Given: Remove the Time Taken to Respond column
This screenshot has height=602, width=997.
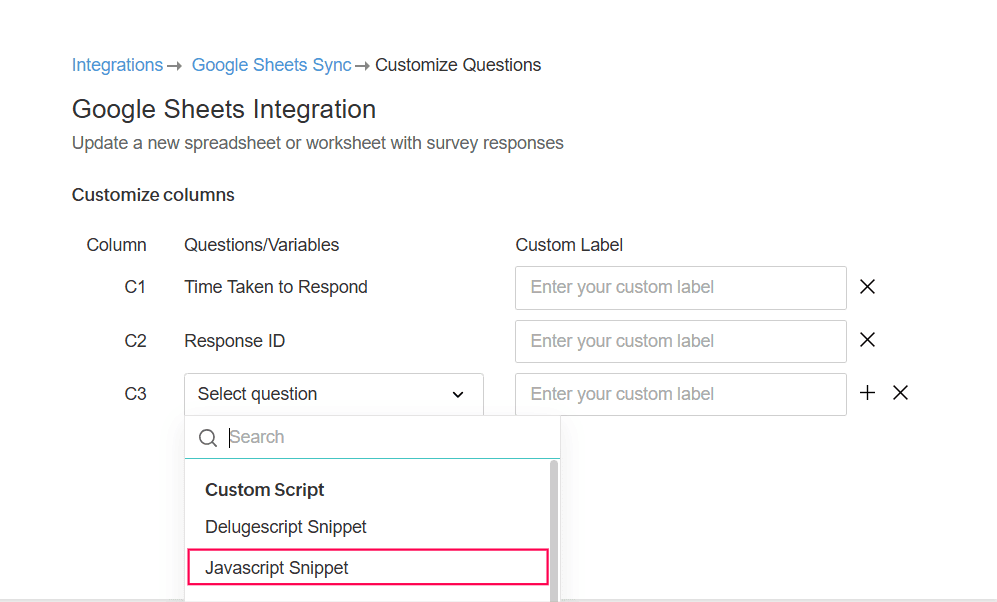Looking at the screenshot, I should [868, 287].
